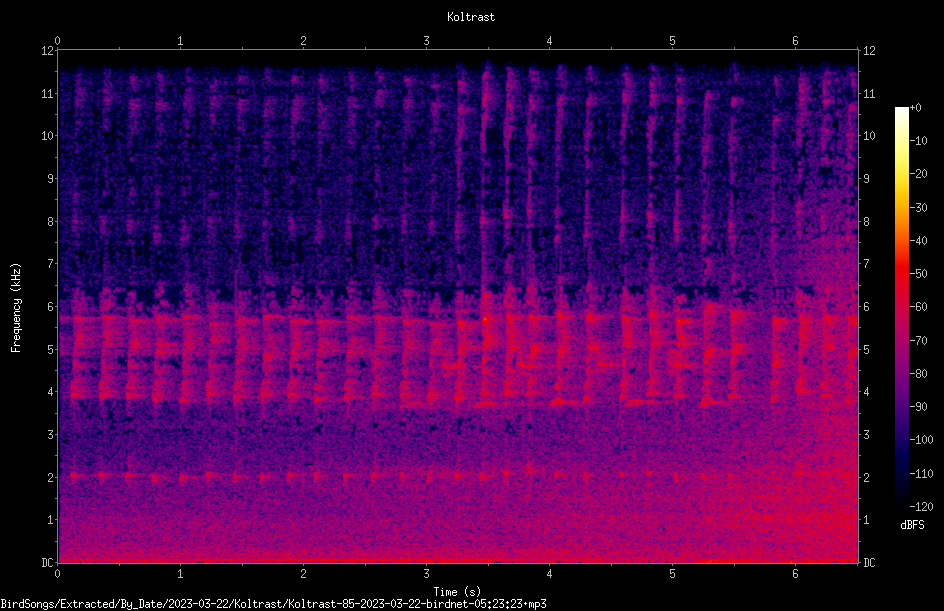Click the DC label on left axis

tap(47, 563)
